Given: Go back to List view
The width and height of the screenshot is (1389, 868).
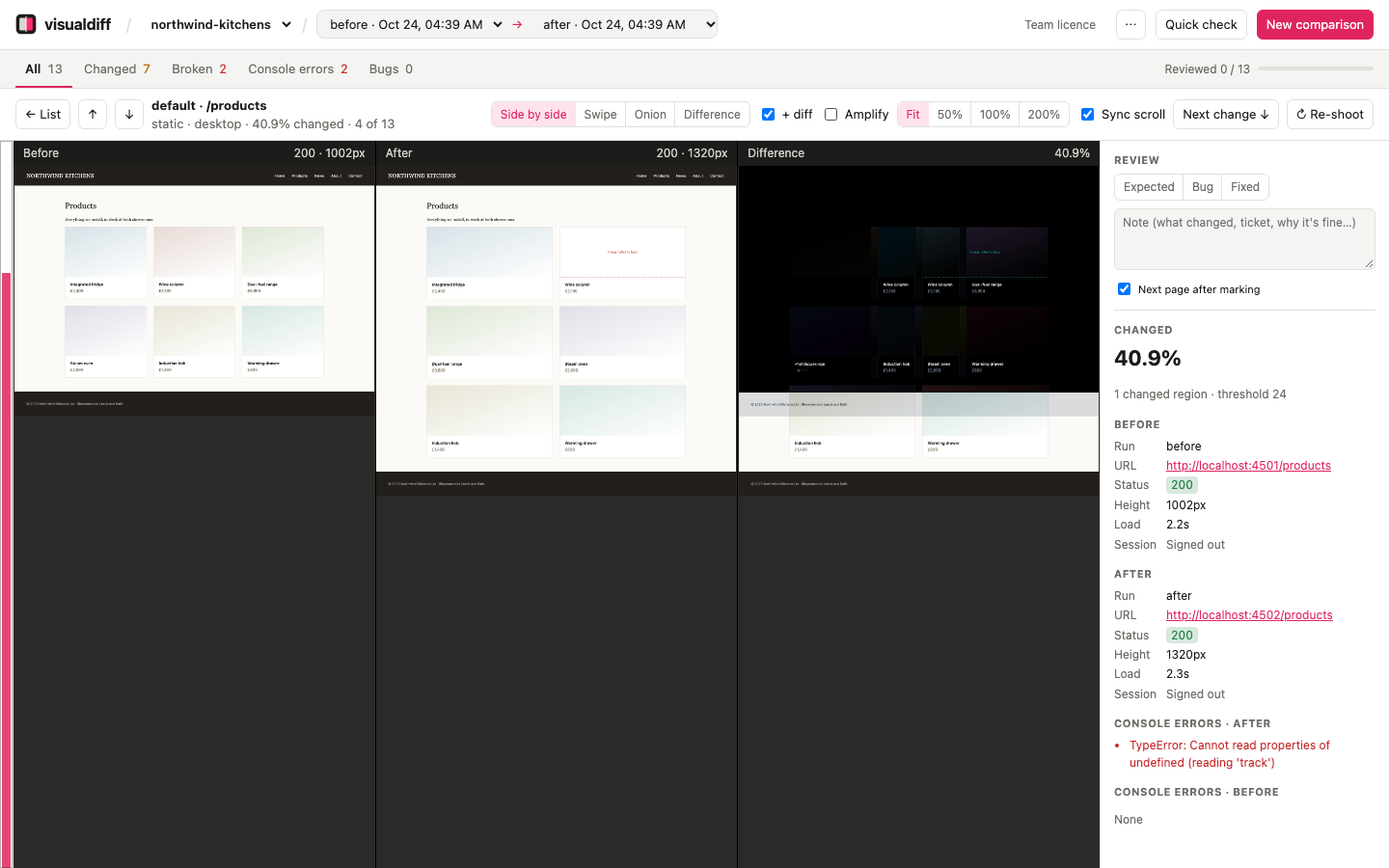Looking at the screenshot, I should [x=42, y=114].
